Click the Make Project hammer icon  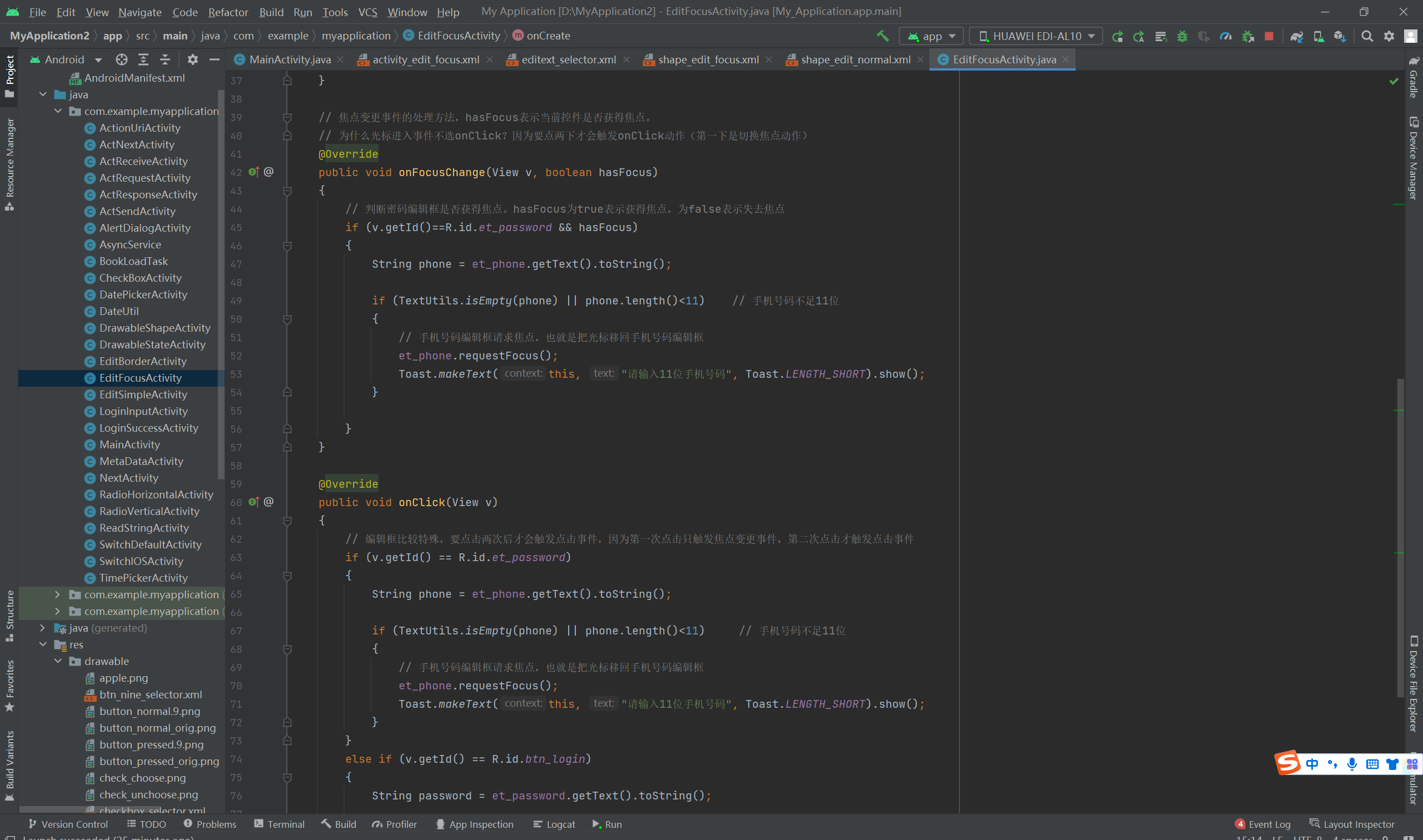883,36
